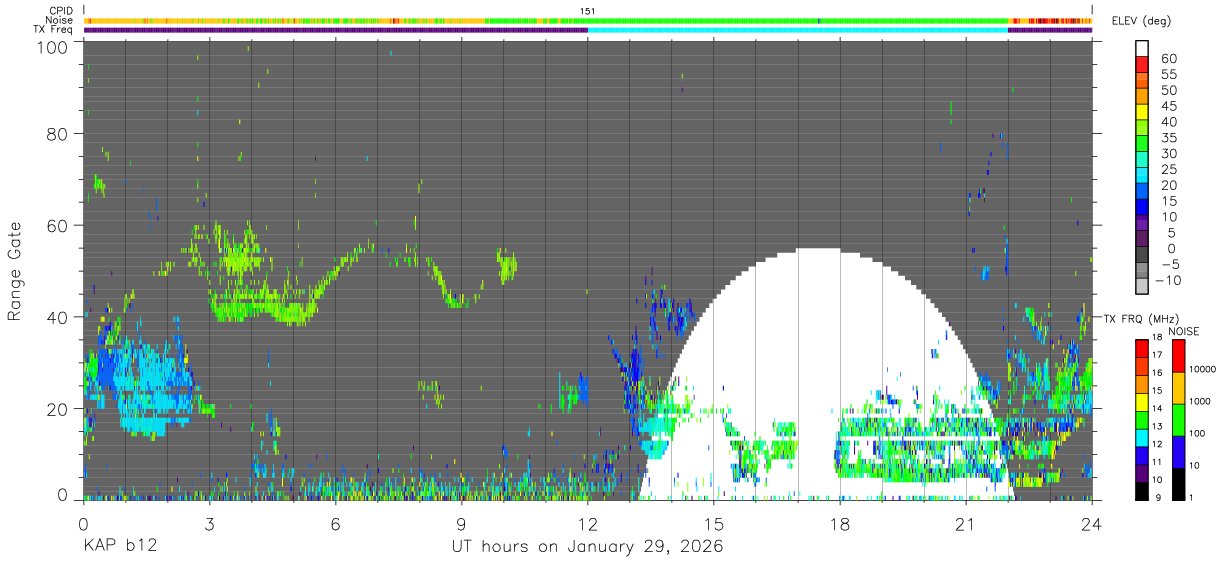Click the red 17–18 MHz TX FRQ swatch
This screenshot has height=567, width=1228.
(x=1141, y=347)
